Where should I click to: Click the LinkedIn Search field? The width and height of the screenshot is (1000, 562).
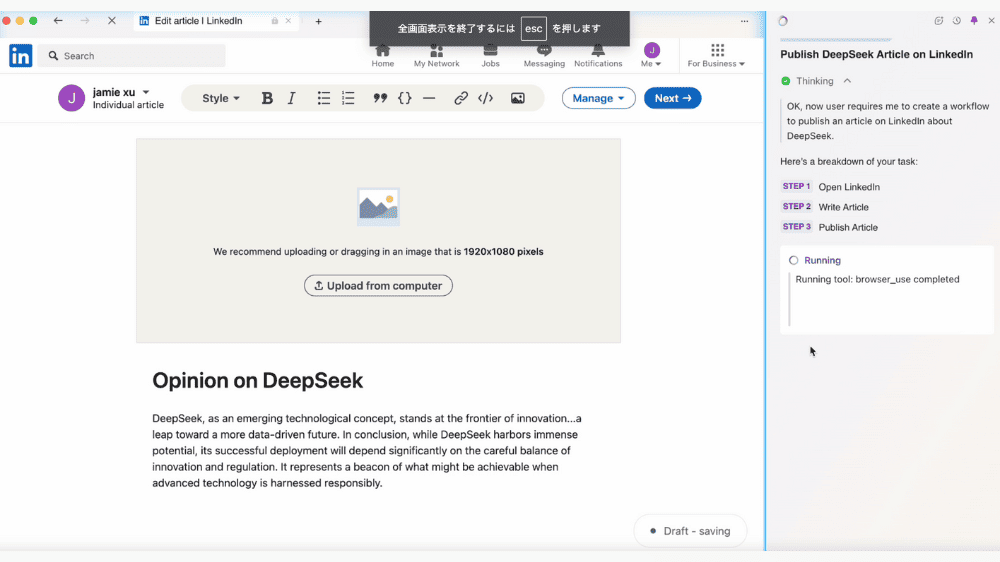point(131,56)
